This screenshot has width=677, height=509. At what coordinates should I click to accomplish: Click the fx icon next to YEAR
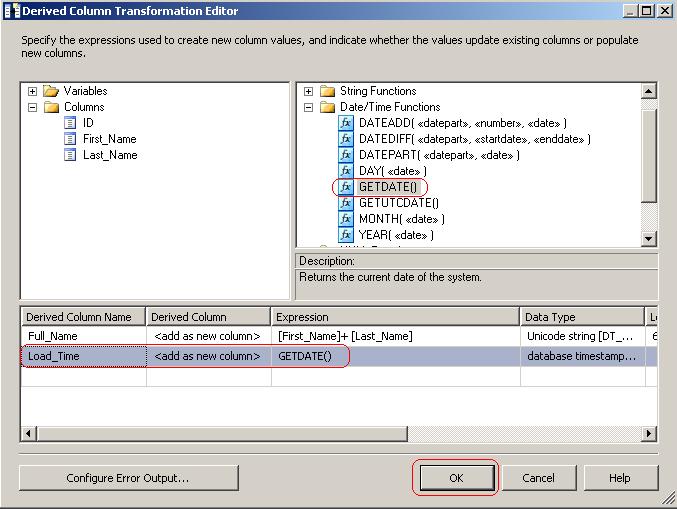[345, 235]
